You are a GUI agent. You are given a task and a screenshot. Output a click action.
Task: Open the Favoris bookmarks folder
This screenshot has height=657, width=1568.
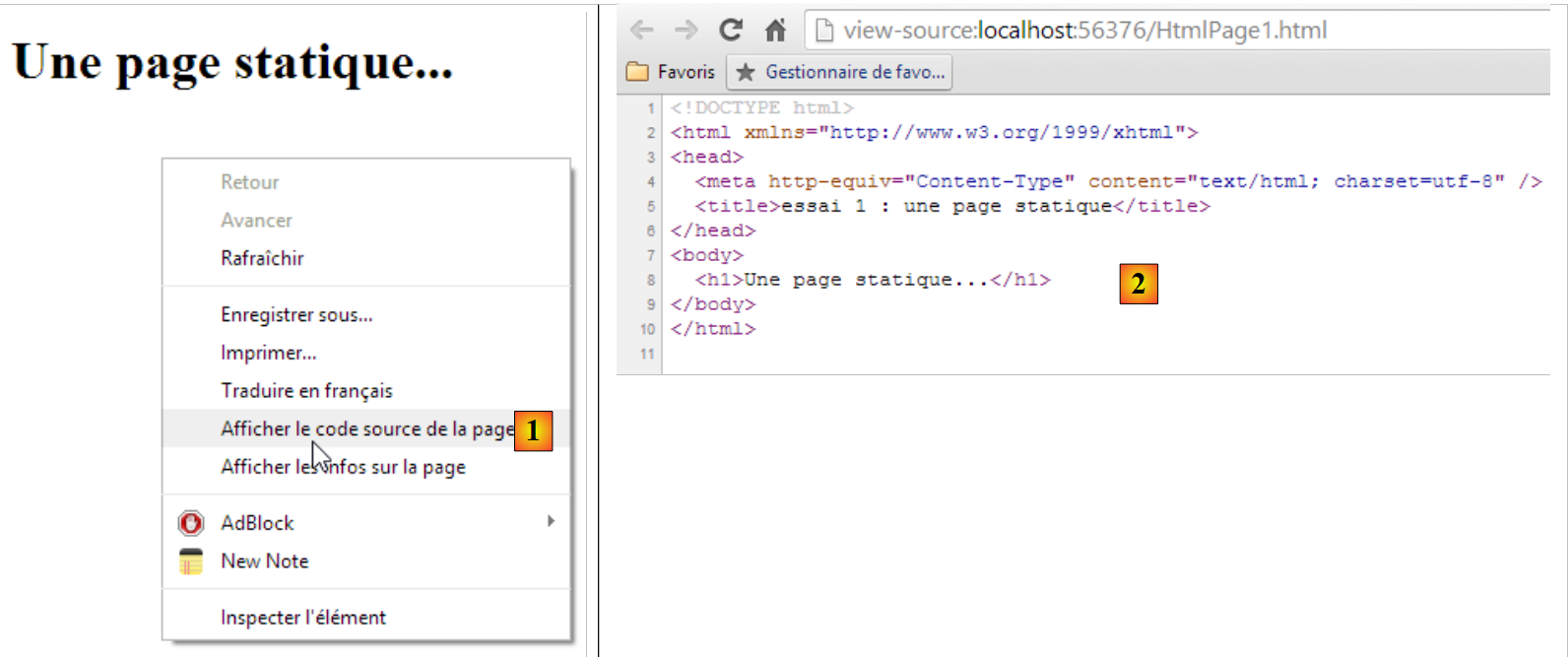[x=672, y=72]
